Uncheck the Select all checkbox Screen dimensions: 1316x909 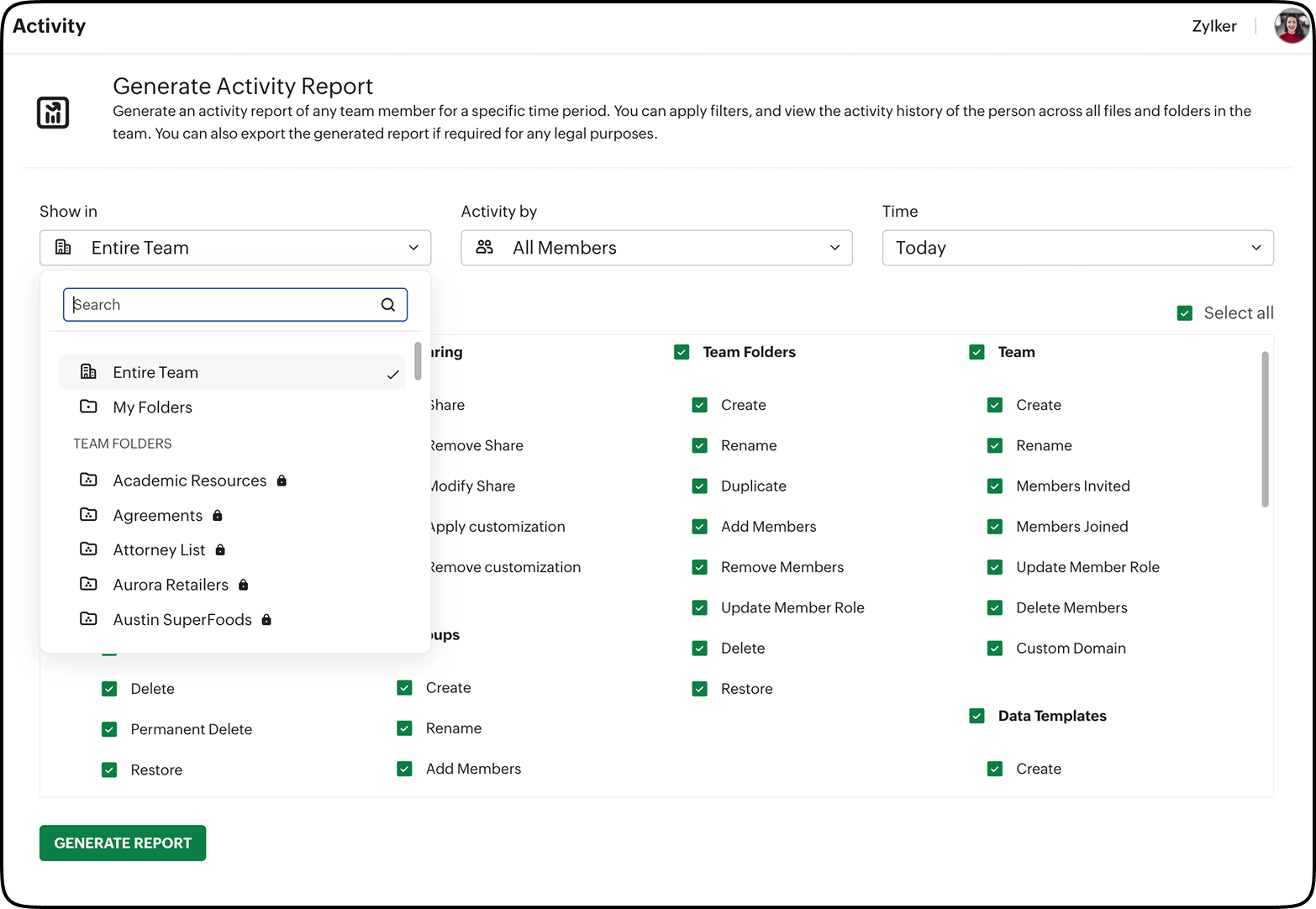1185,313
